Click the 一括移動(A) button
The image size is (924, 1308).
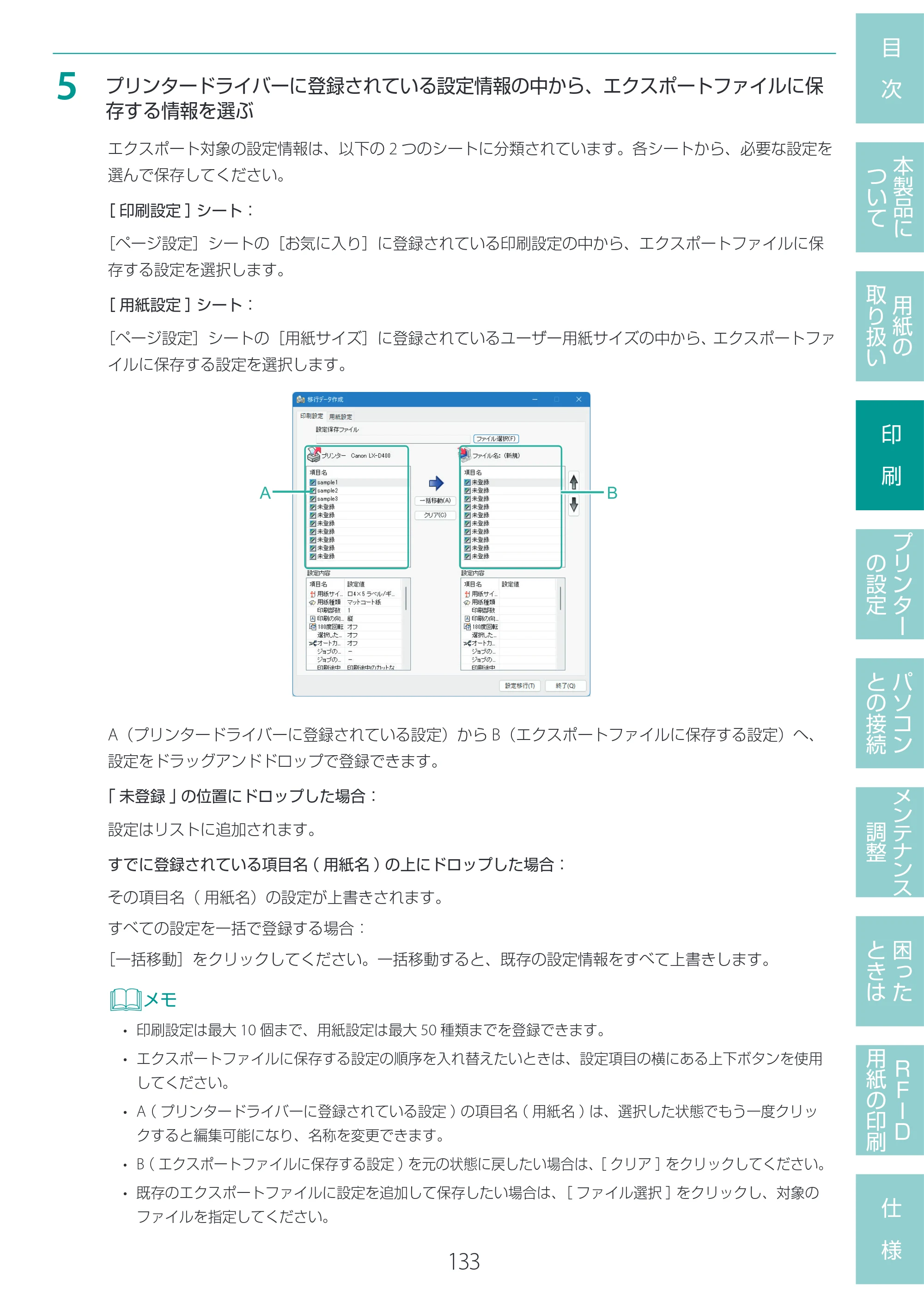pyautogui.click(x=435, y=501)
